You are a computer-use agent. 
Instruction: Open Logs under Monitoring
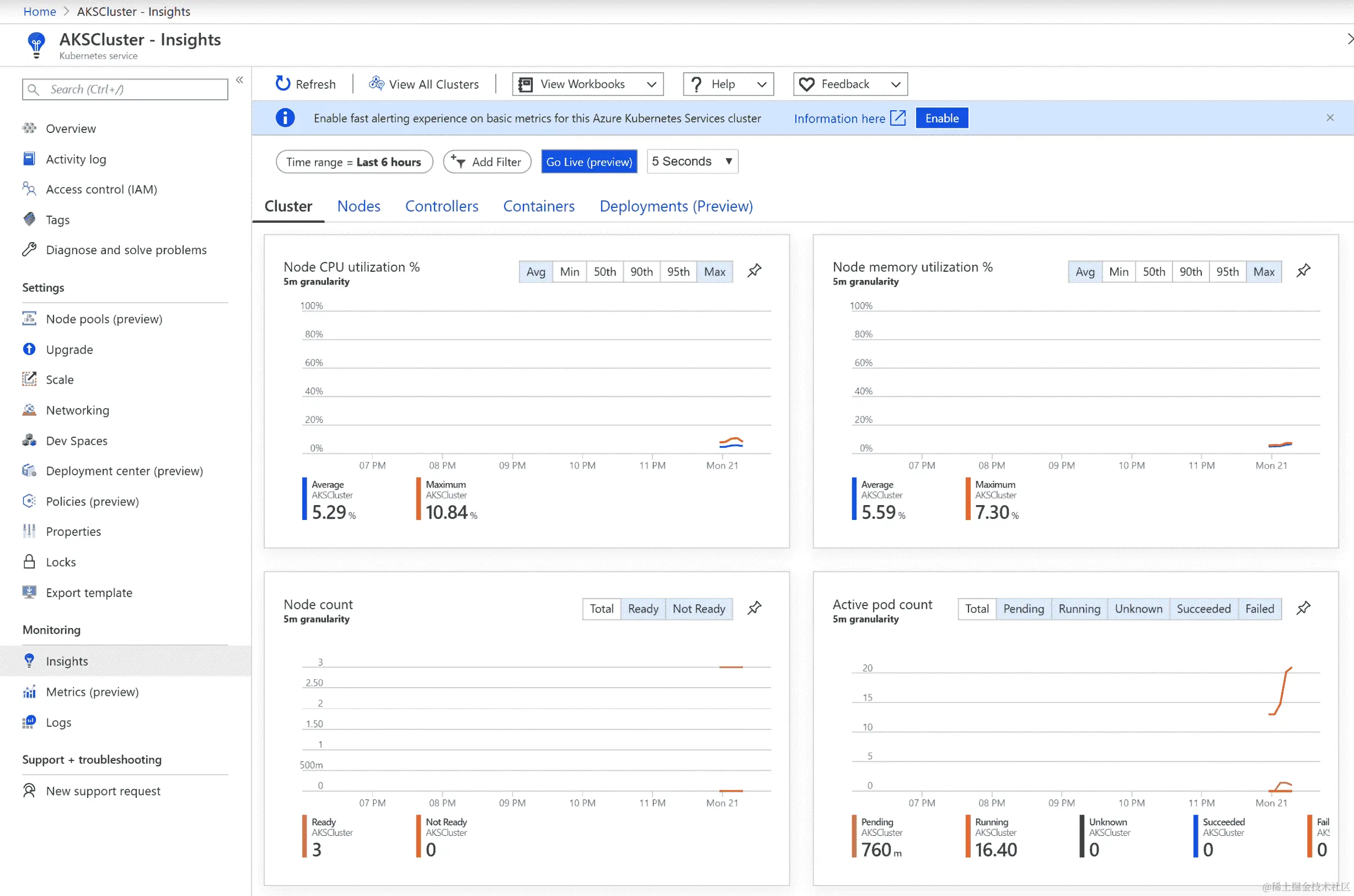(58, 722)
